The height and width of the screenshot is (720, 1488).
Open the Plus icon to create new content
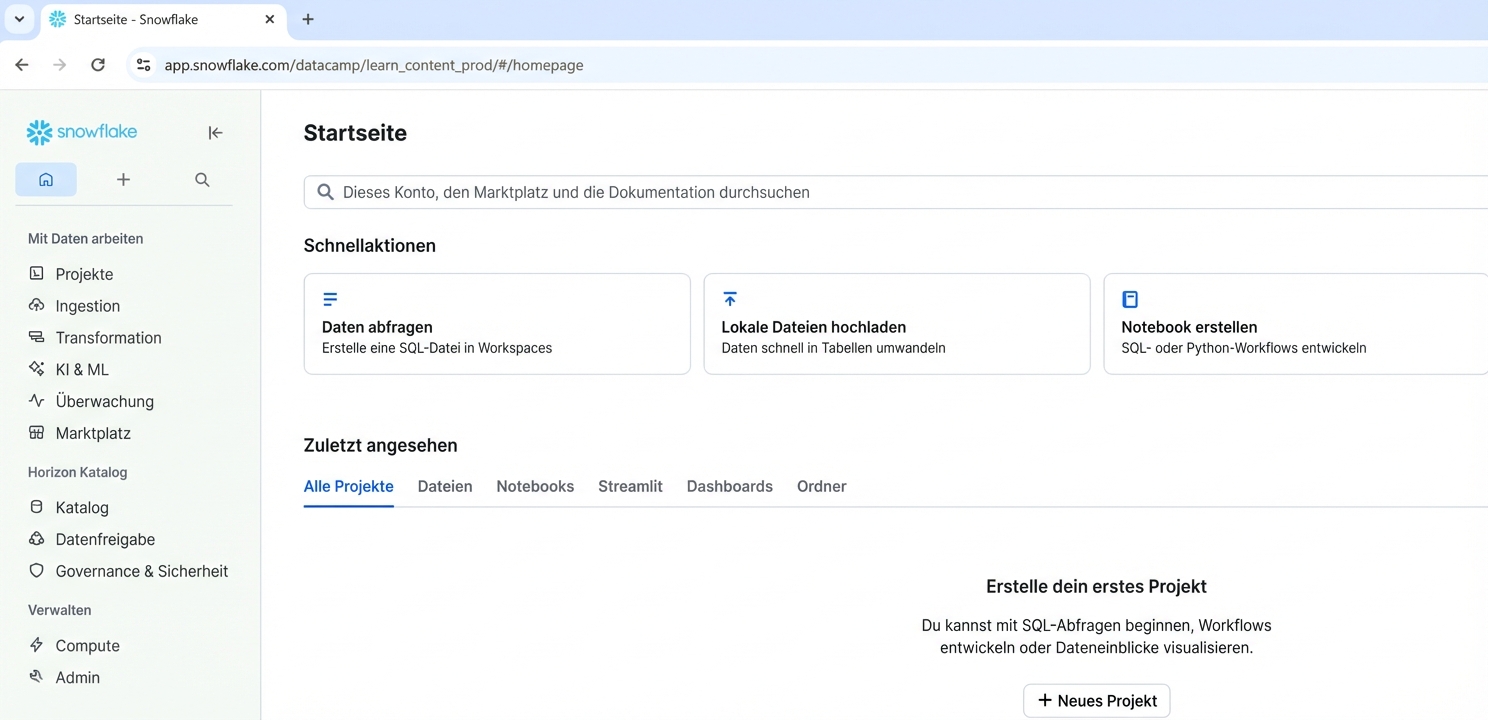123,179
